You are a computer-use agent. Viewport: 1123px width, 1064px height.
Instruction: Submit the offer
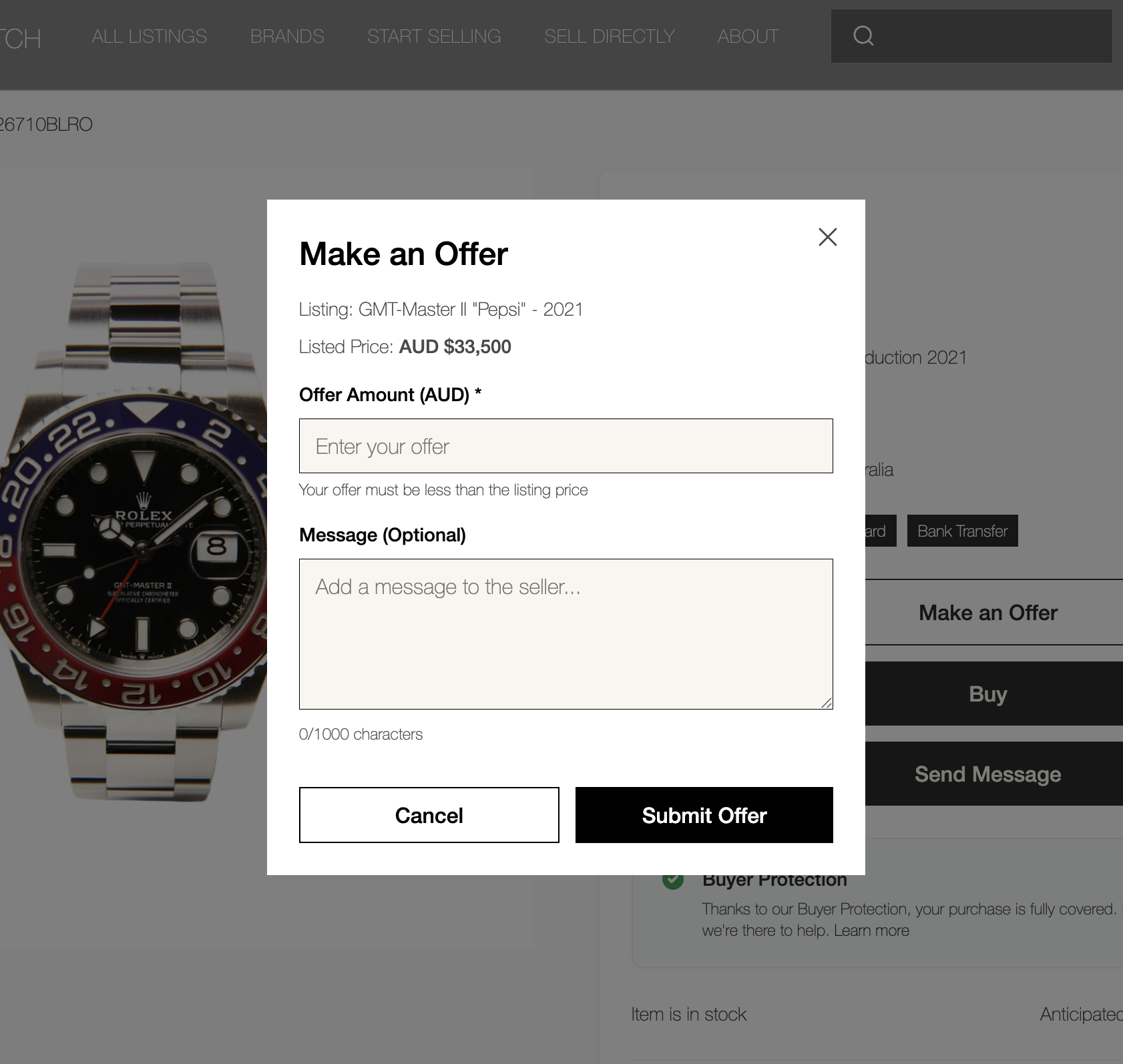704,814
